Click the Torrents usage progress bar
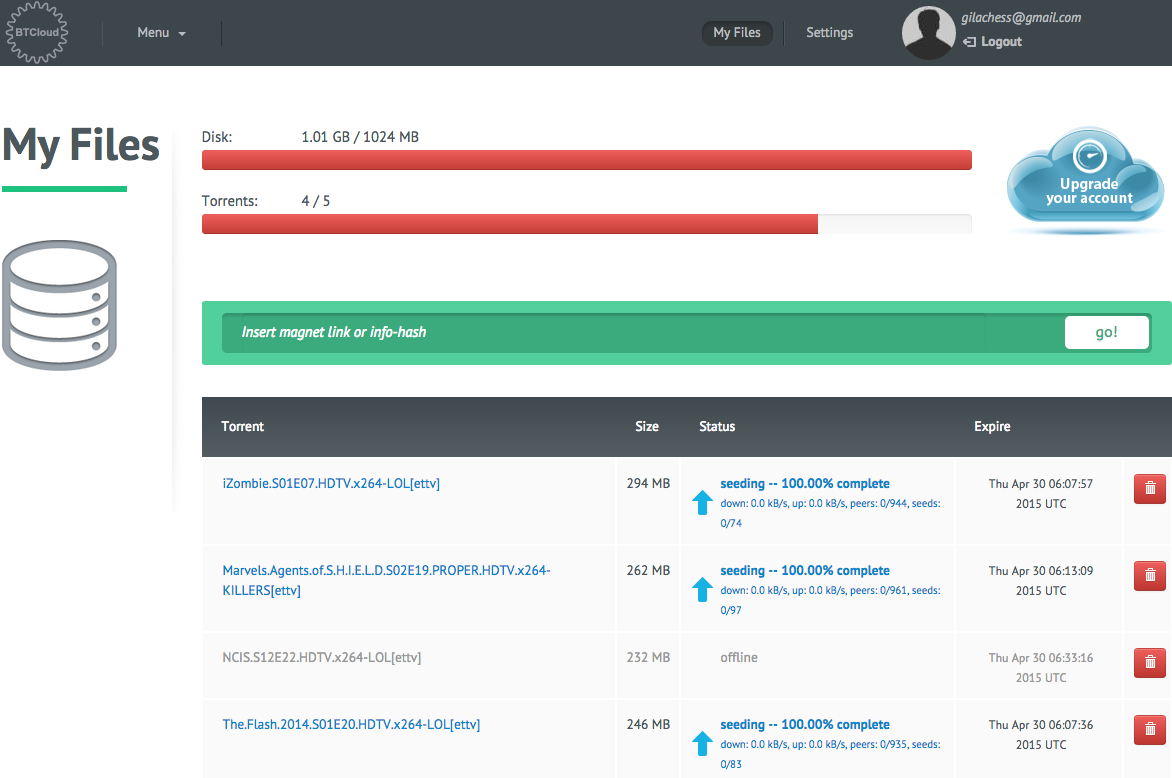This screenshot has width=1172, height=778. 587,224
